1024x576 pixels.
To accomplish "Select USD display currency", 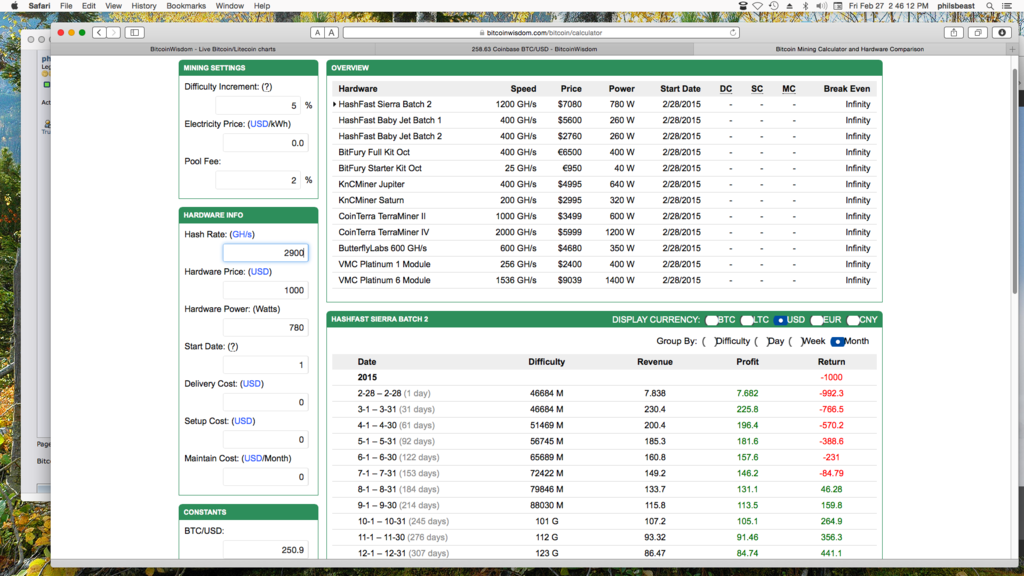I will [x=780, y=320].
